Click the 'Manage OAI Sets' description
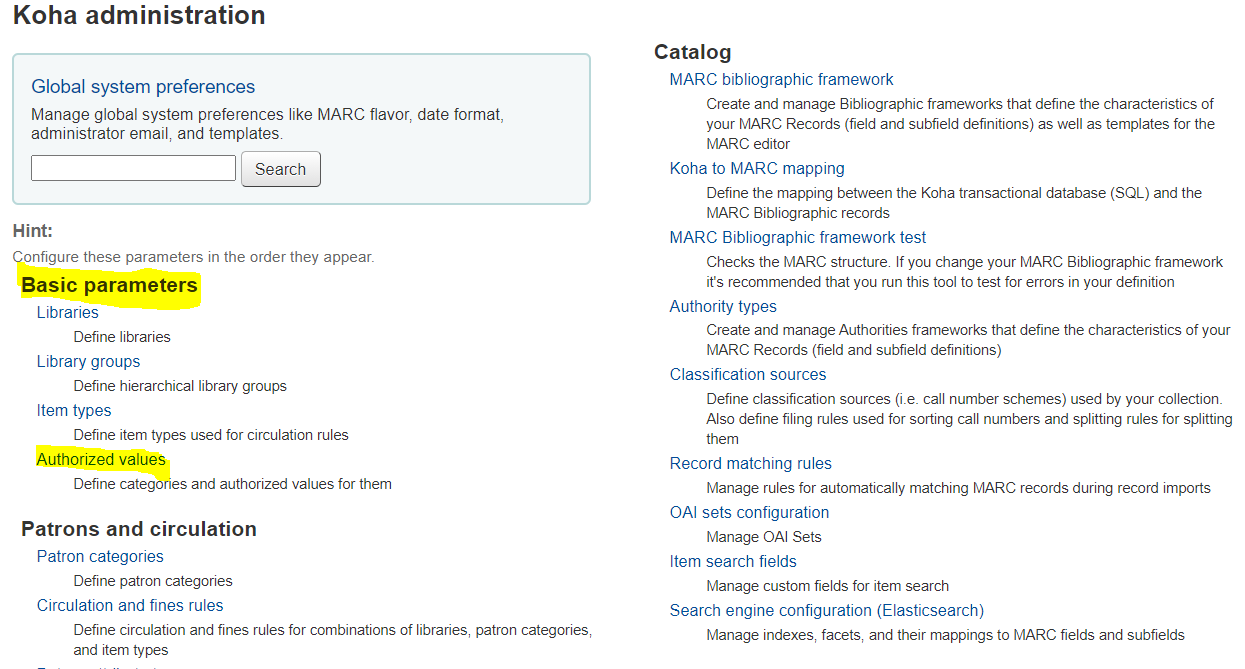Screen dimensions: 1245x669 pos(764,537)
